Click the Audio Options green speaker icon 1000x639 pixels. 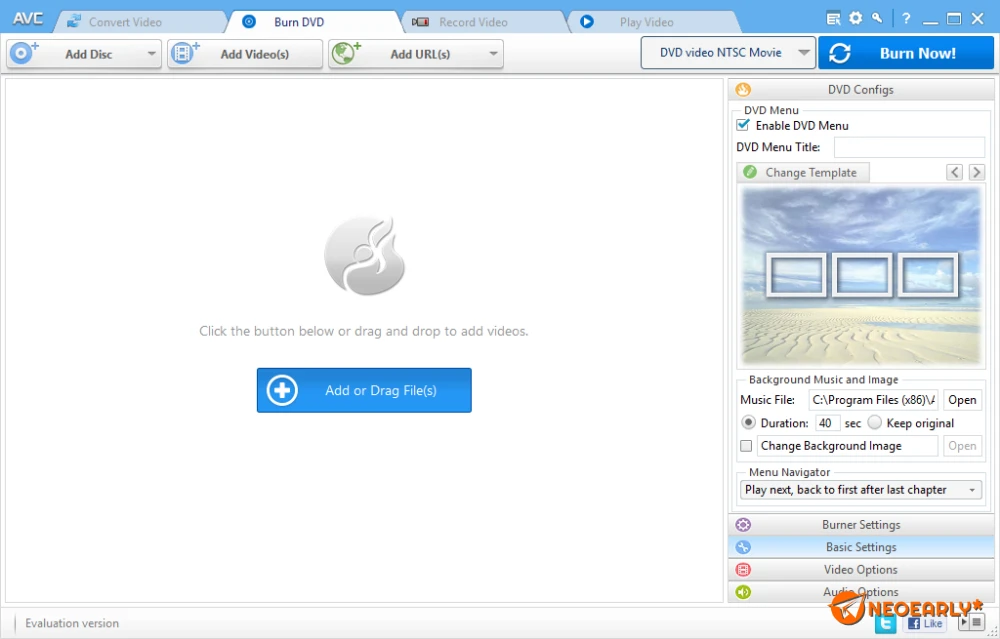pyautogui.click(x=743, y=592)
